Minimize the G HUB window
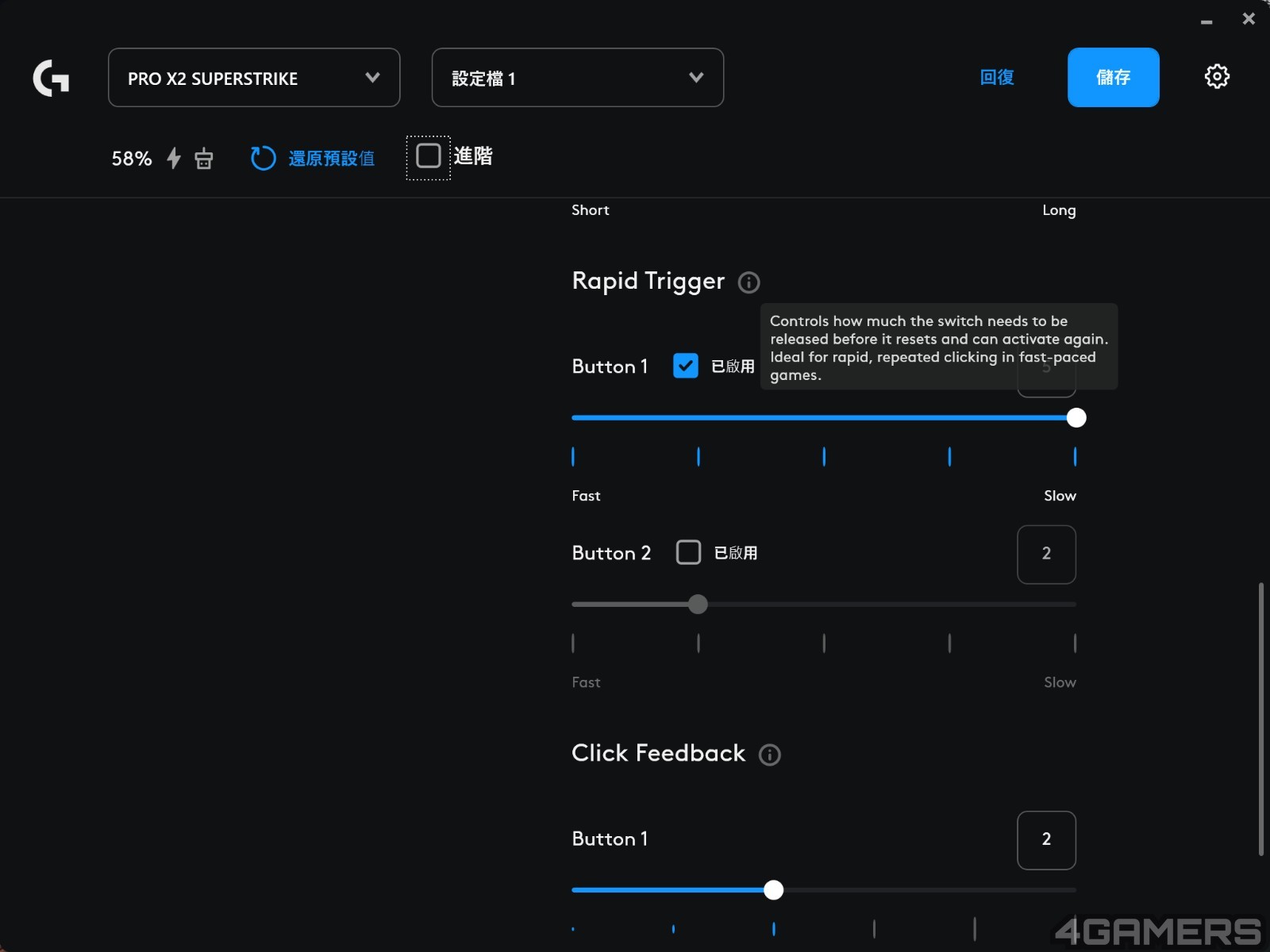Viewport: 1270px width, 952px height. [1206, 21]
